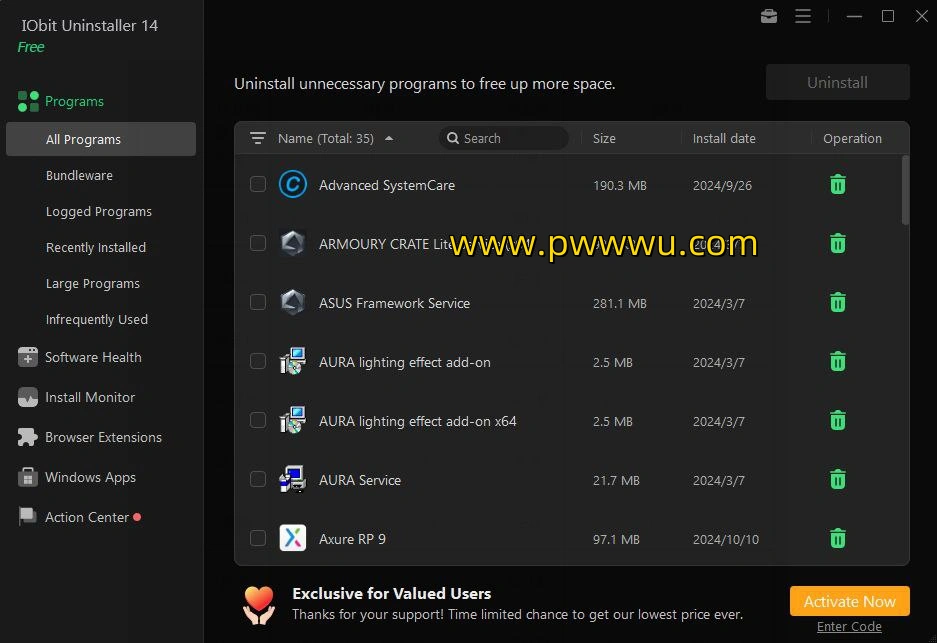Check the ASUS Framework Service checkbox

[258, 302]
